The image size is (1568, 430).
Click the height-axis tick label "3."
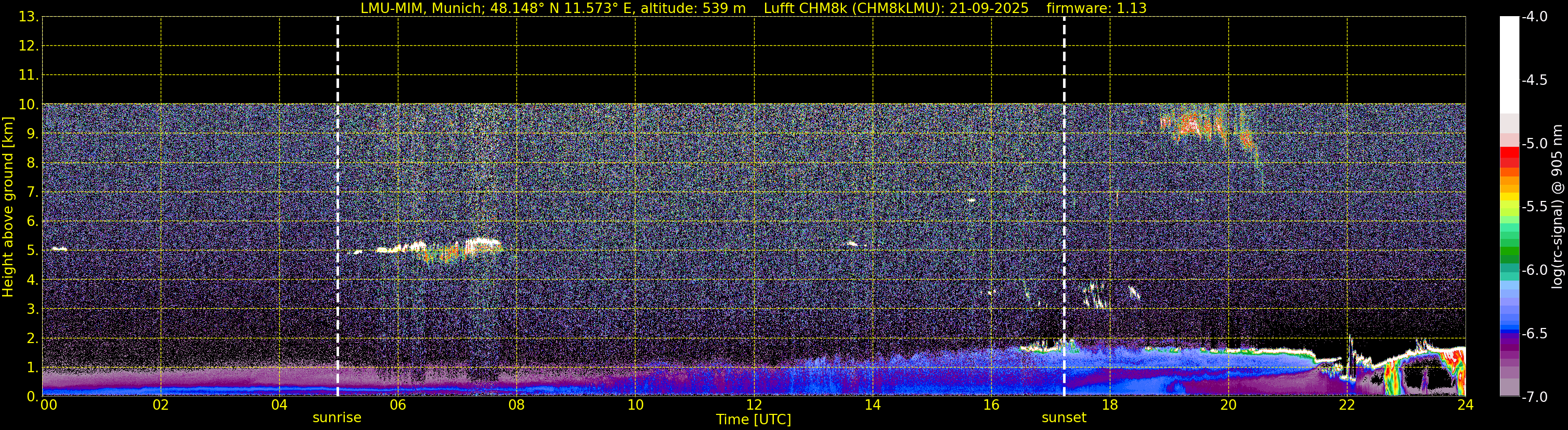coord(32,309)
